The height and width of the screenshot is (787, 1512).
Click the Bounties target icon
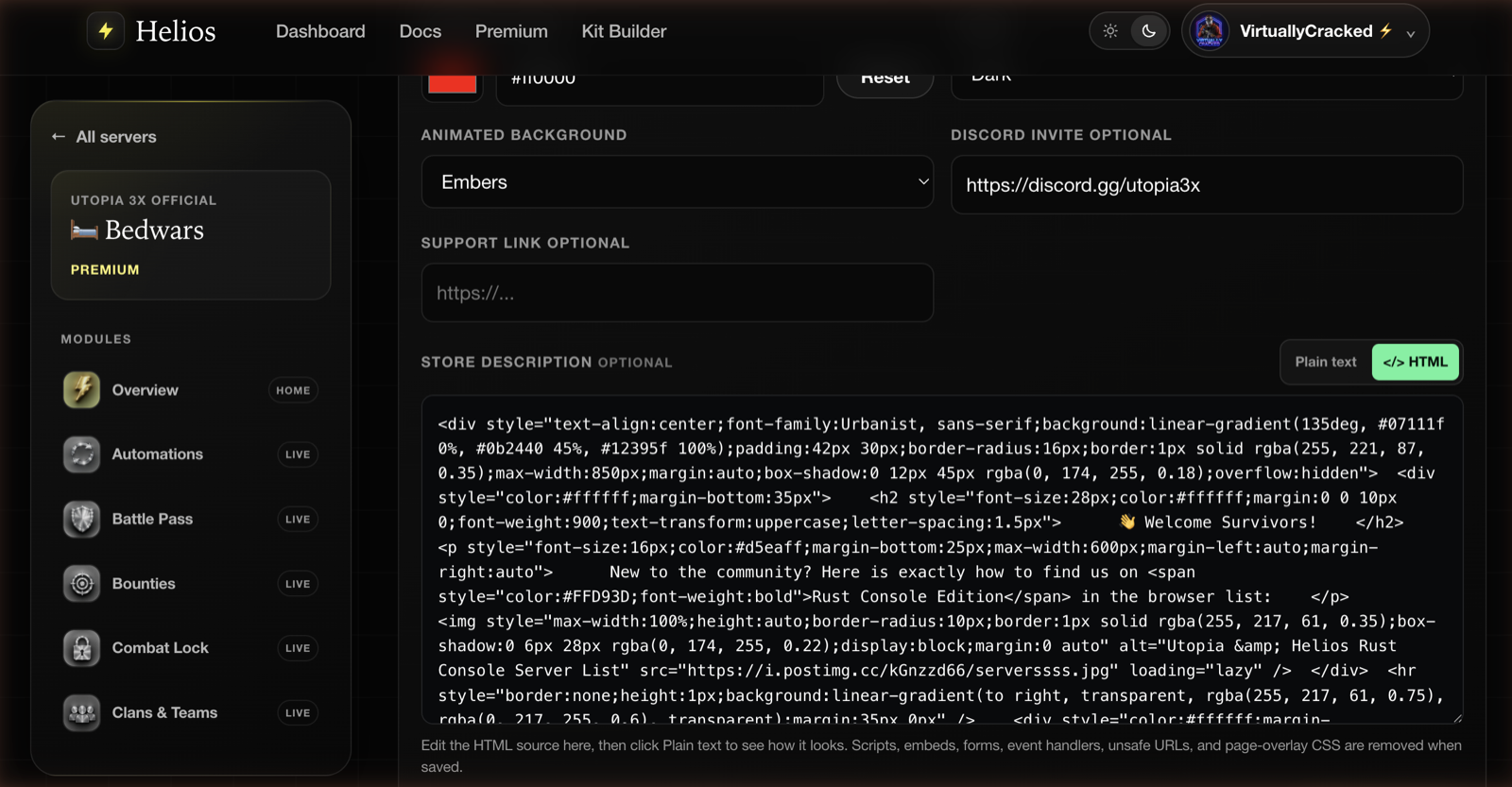82,584
